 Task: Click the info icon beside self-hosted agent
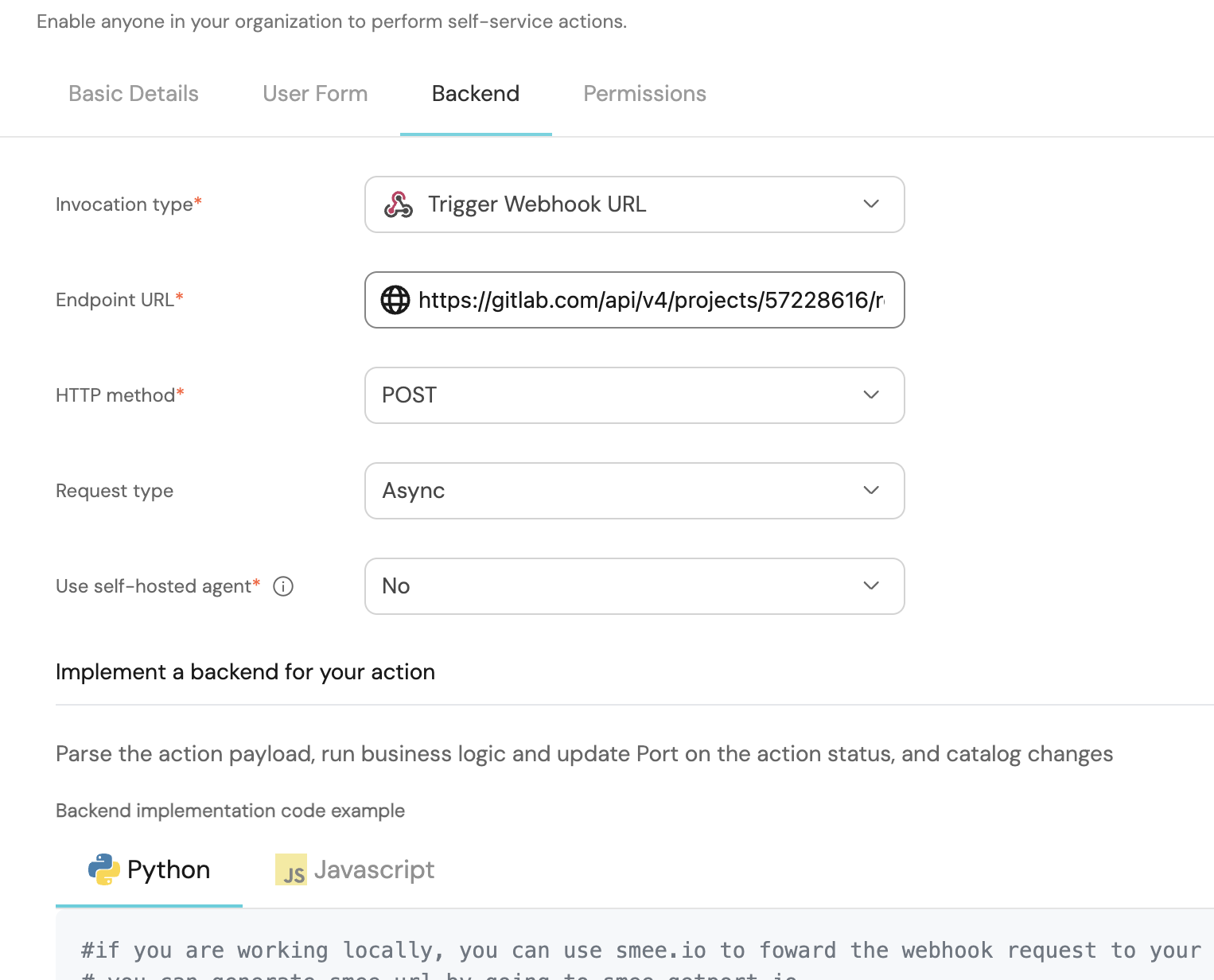point(283,586)
